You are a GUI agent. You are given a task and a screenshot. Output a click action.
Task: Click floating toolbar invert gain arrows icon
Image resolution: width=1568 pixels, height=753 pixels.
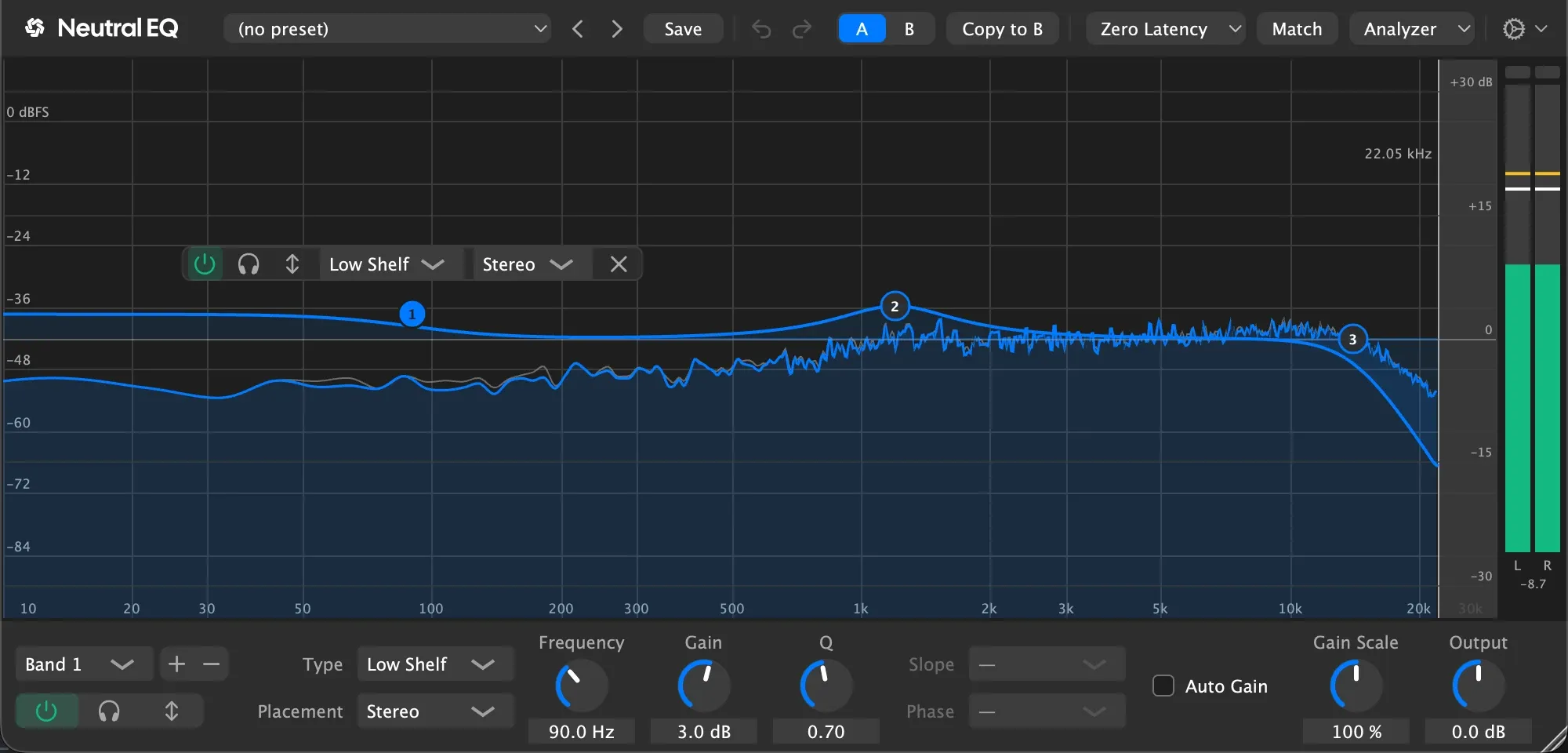tap(292, 264)
